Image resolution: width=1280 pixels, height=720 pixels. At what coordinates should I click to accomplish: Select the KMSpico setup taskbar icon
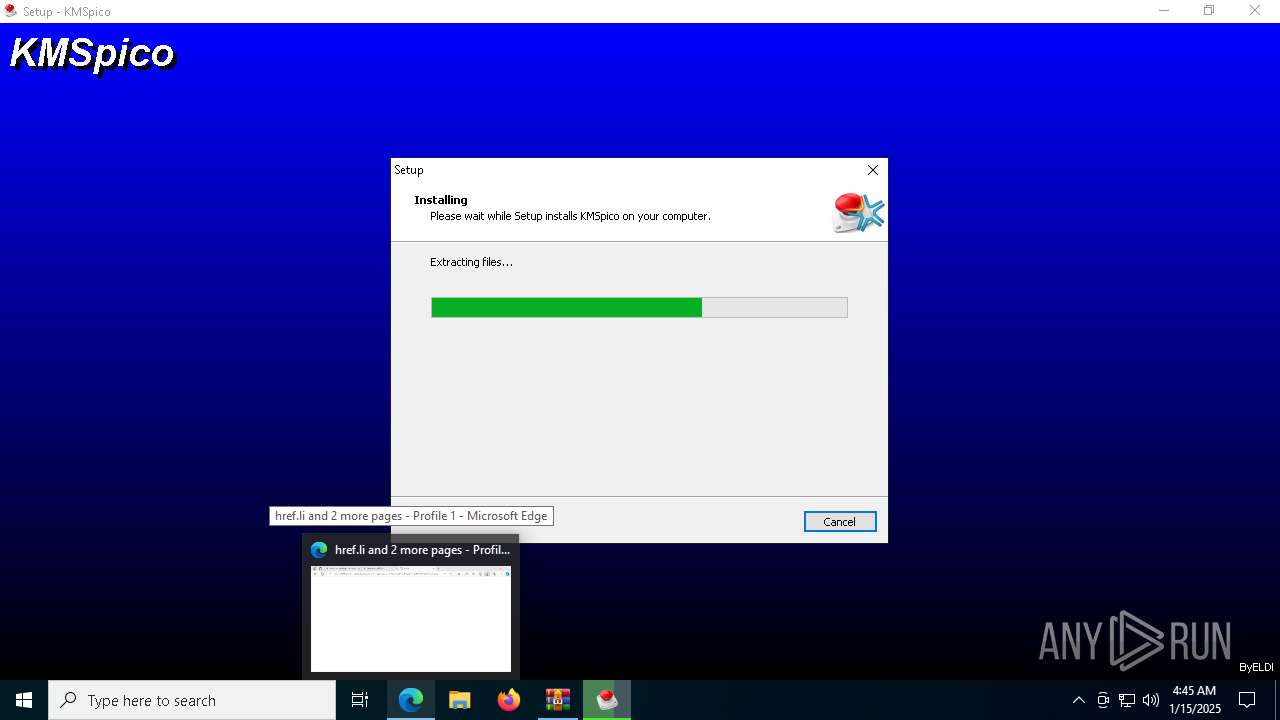607,700
